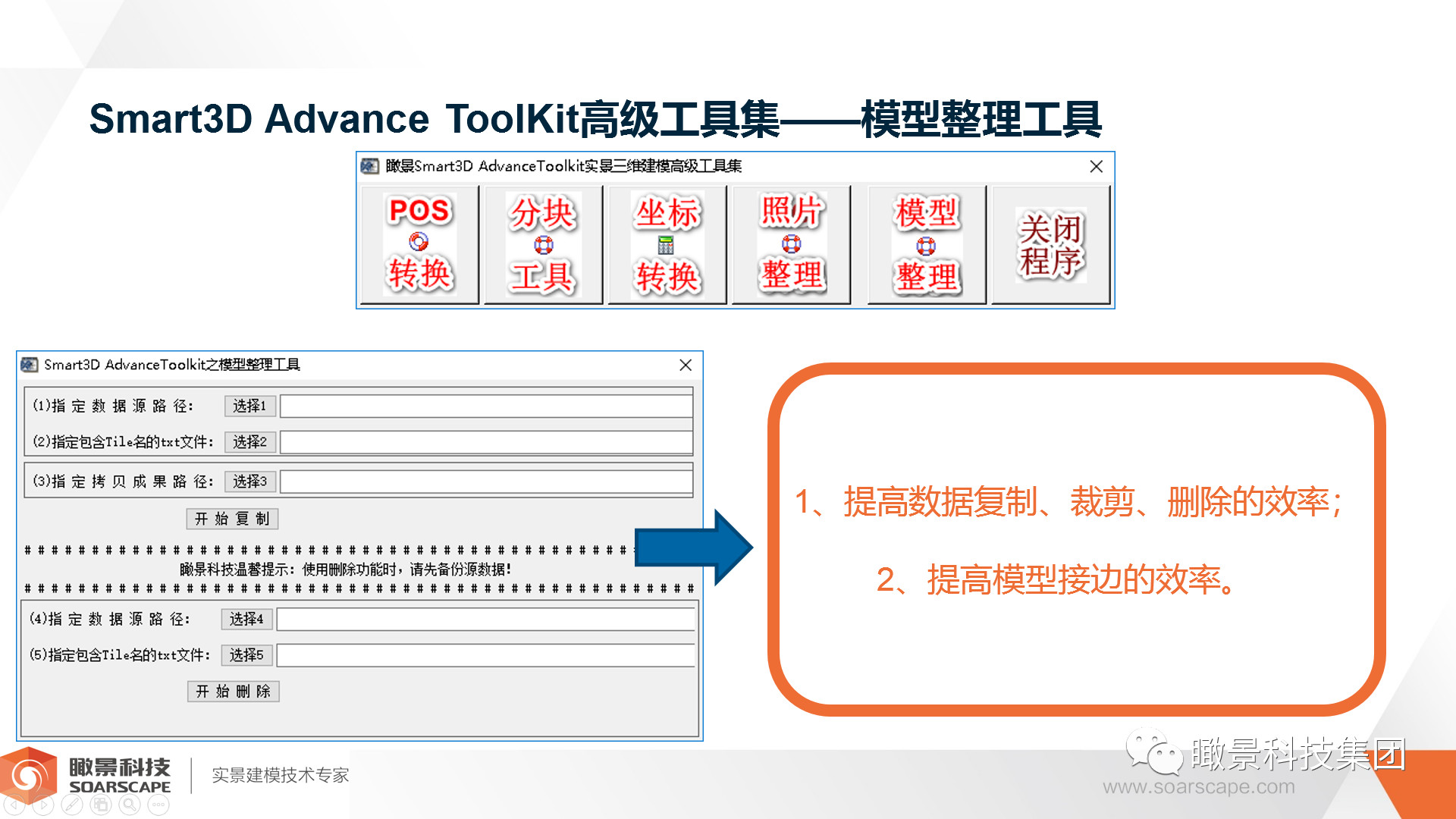
Task: Select label (3)指定拷贝成果路径
Action: pyautogui.click(x=123, y=481)
